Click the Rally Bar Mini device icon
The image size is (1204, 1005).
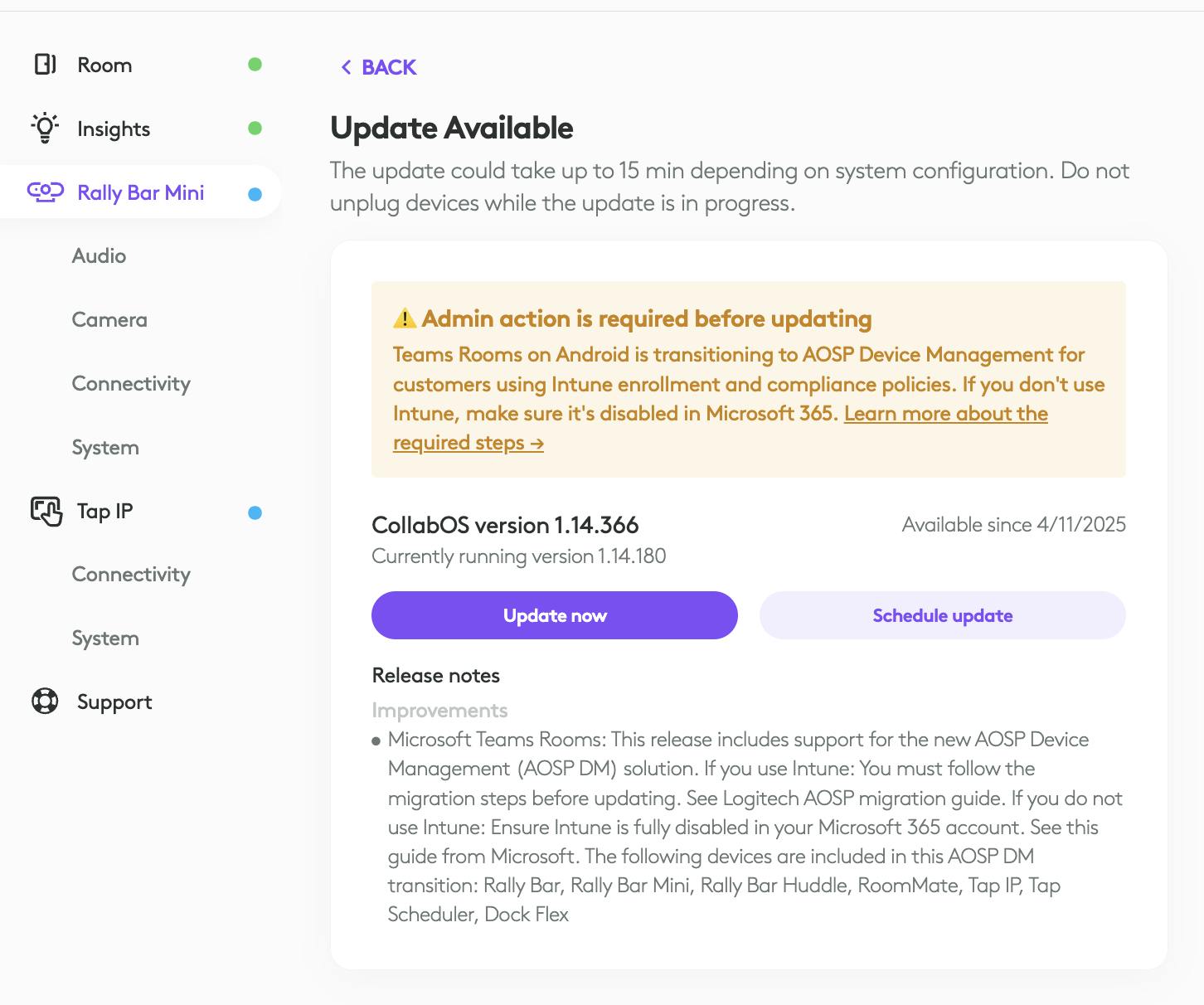(46, 192)
